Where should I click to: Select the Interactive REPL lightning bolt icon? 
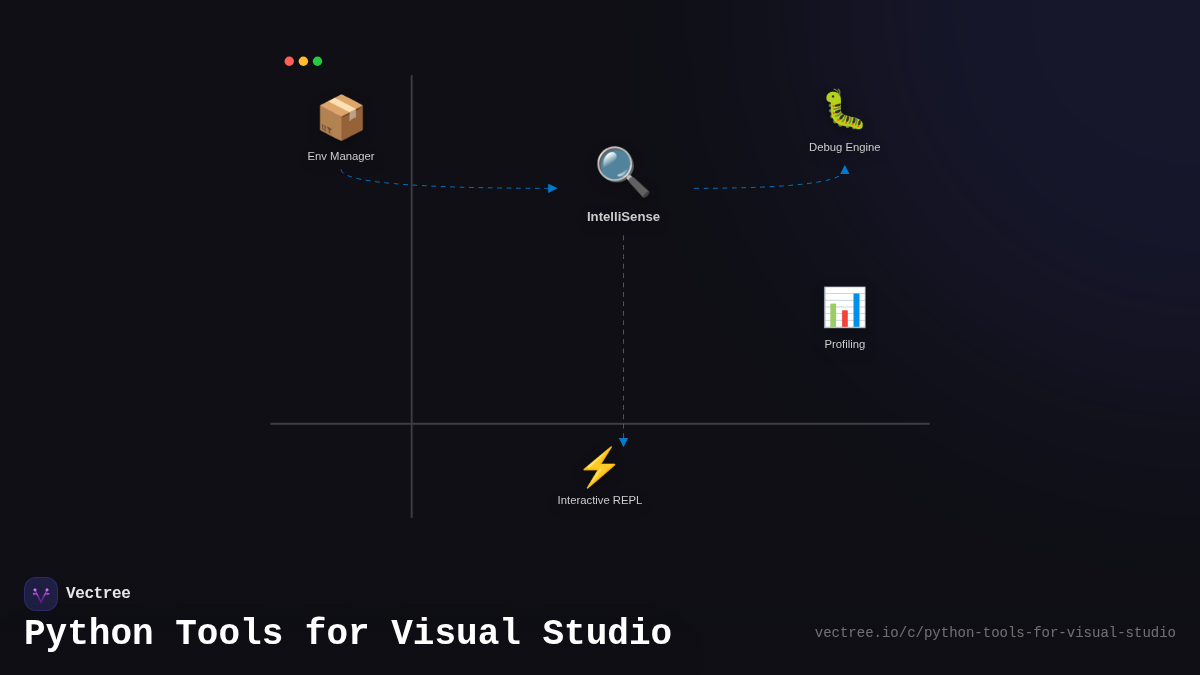click(x=599, y=468)
